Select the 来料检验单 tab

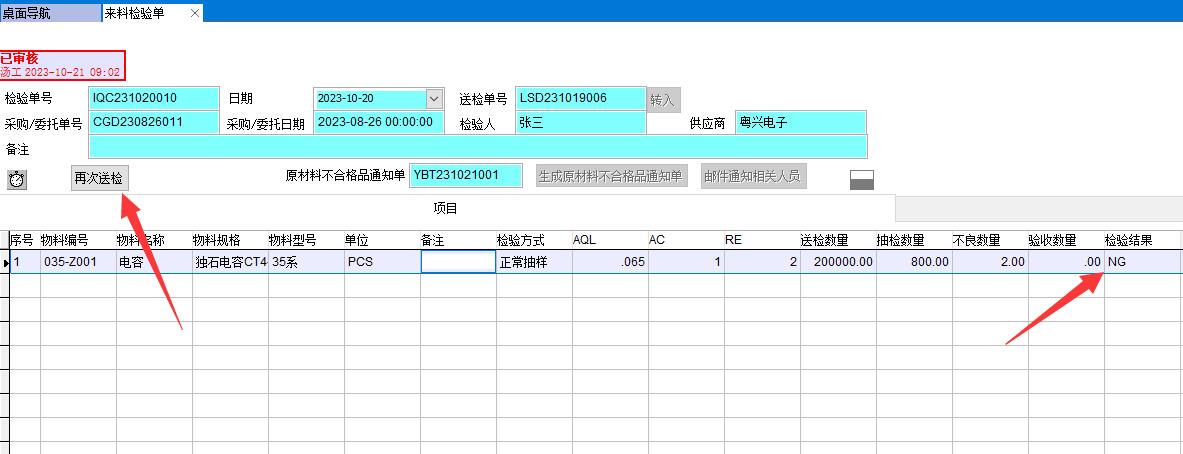tap(140, 13)
